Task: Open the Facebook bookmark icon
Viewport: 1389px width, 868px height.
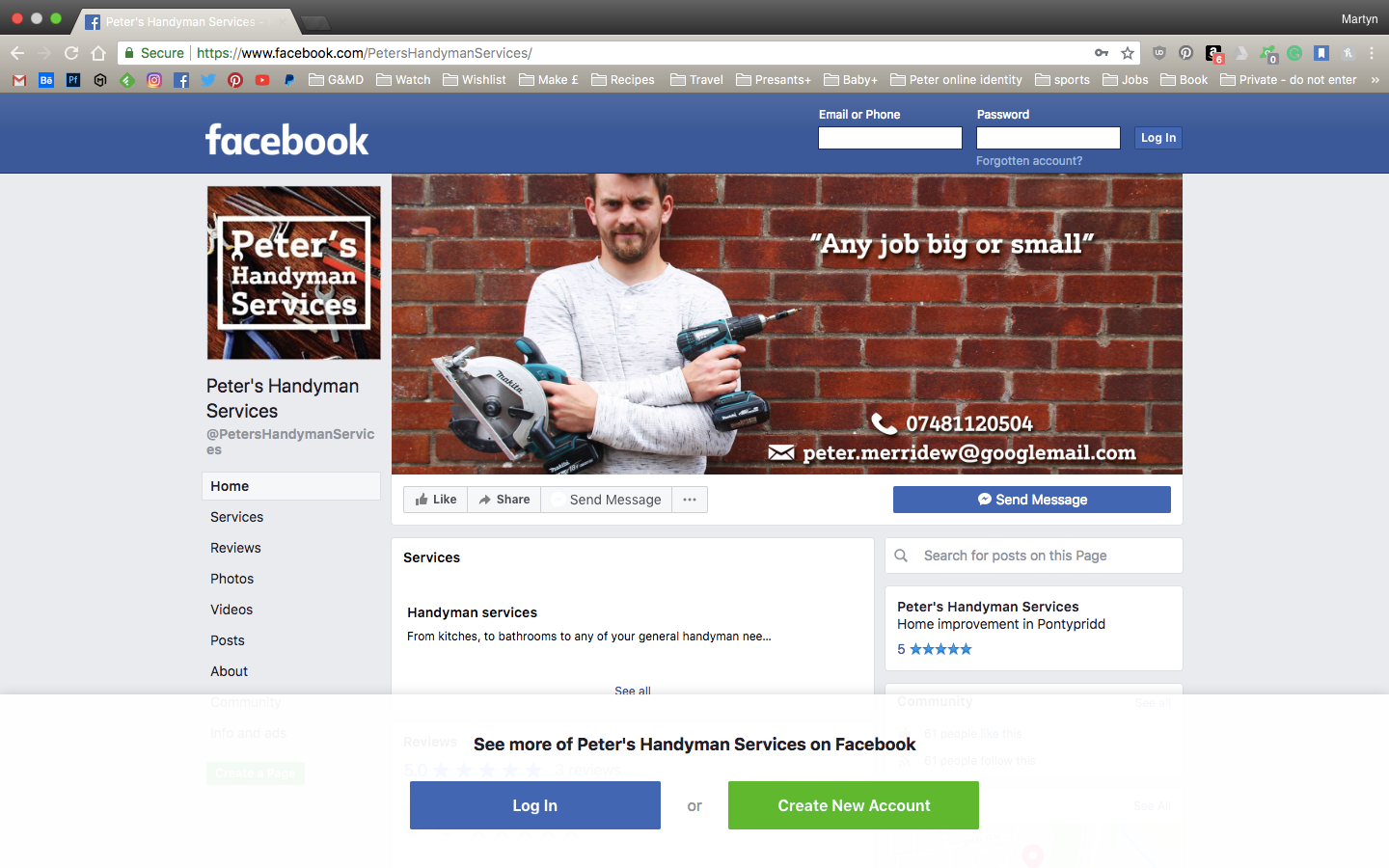Action: tap(181, 80)
